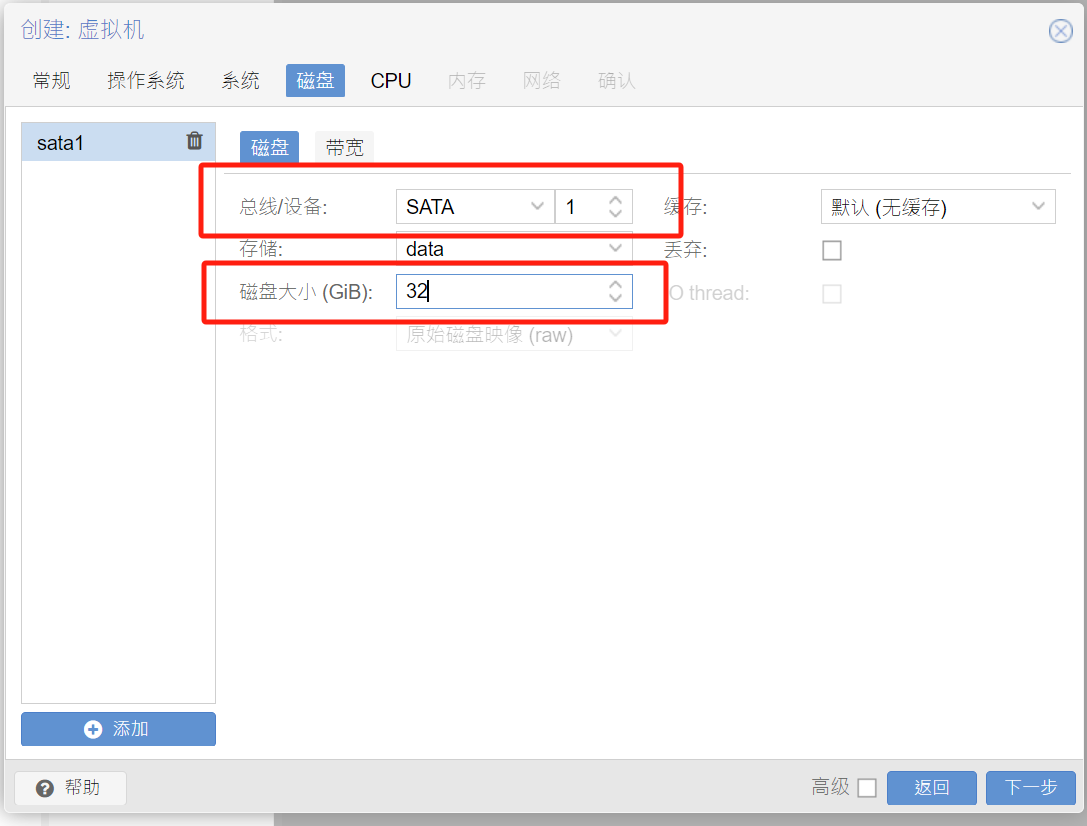Click the plus icon on Add button

[x=93, y=729]
